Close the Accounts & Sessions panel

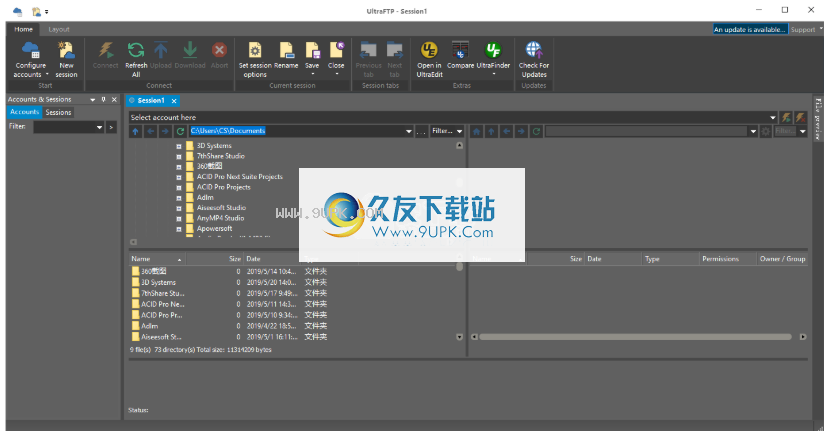114,99
